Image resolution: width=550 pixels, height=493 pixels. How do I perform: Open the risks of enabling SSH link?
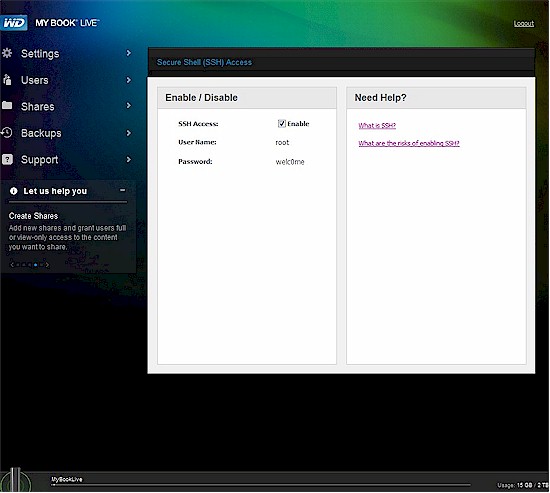coord(409,143)
